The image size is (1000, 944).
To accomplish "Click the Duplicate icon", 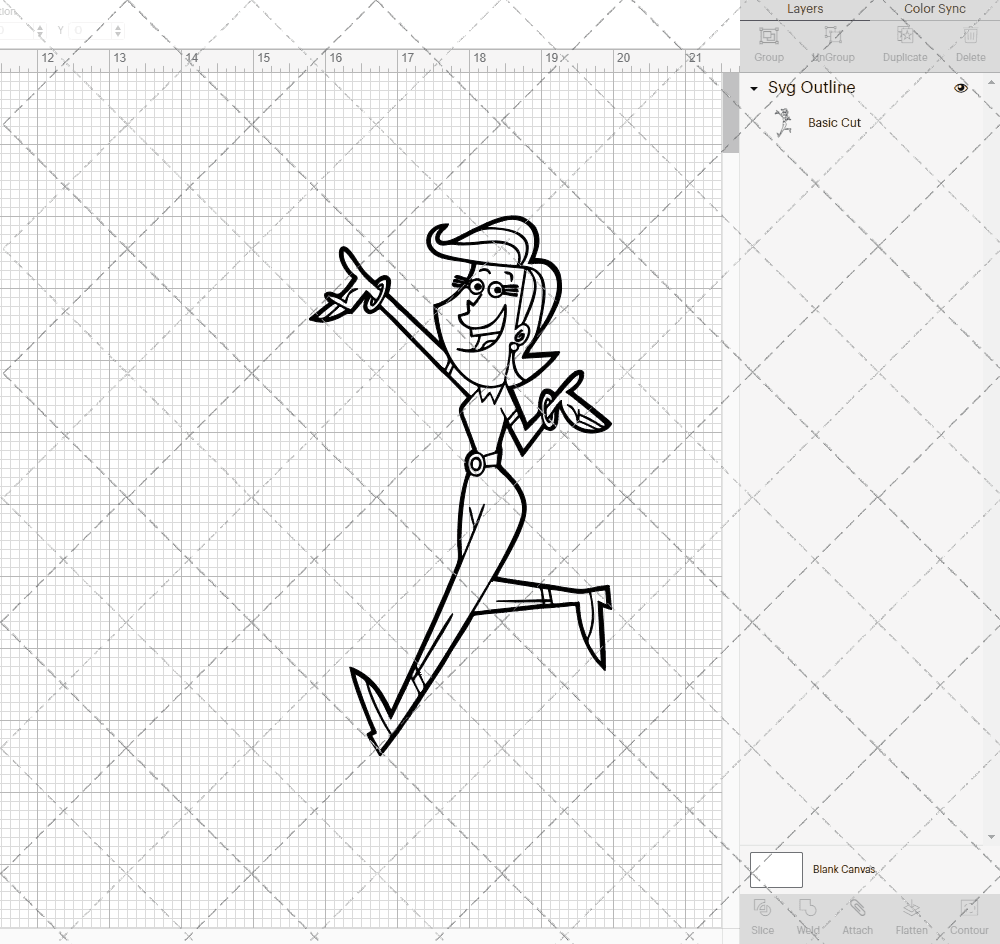I will pos(905,35).
